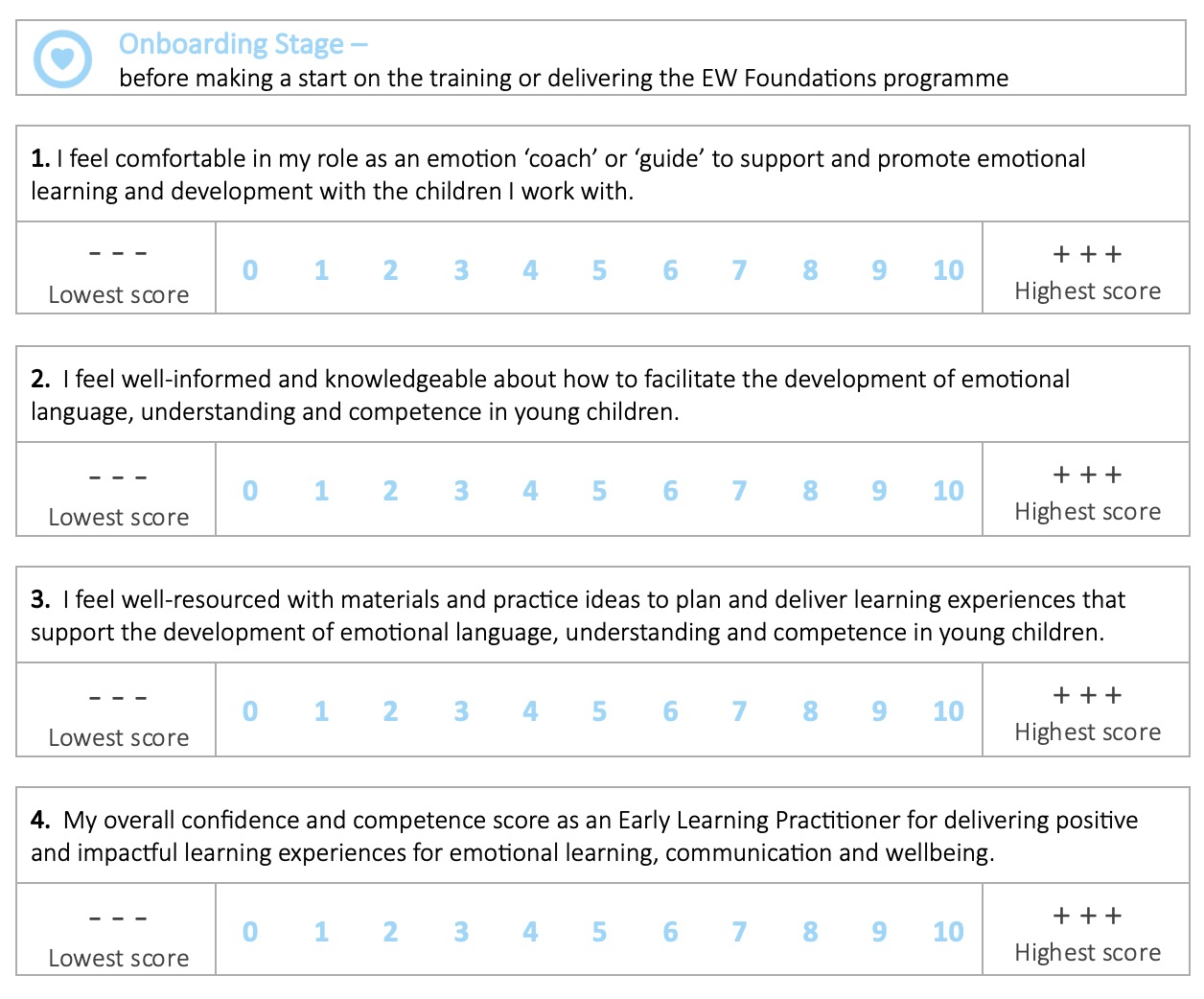Select score 5 for question 2
The height and width of the screenshot is (999, 1204).
599,491
